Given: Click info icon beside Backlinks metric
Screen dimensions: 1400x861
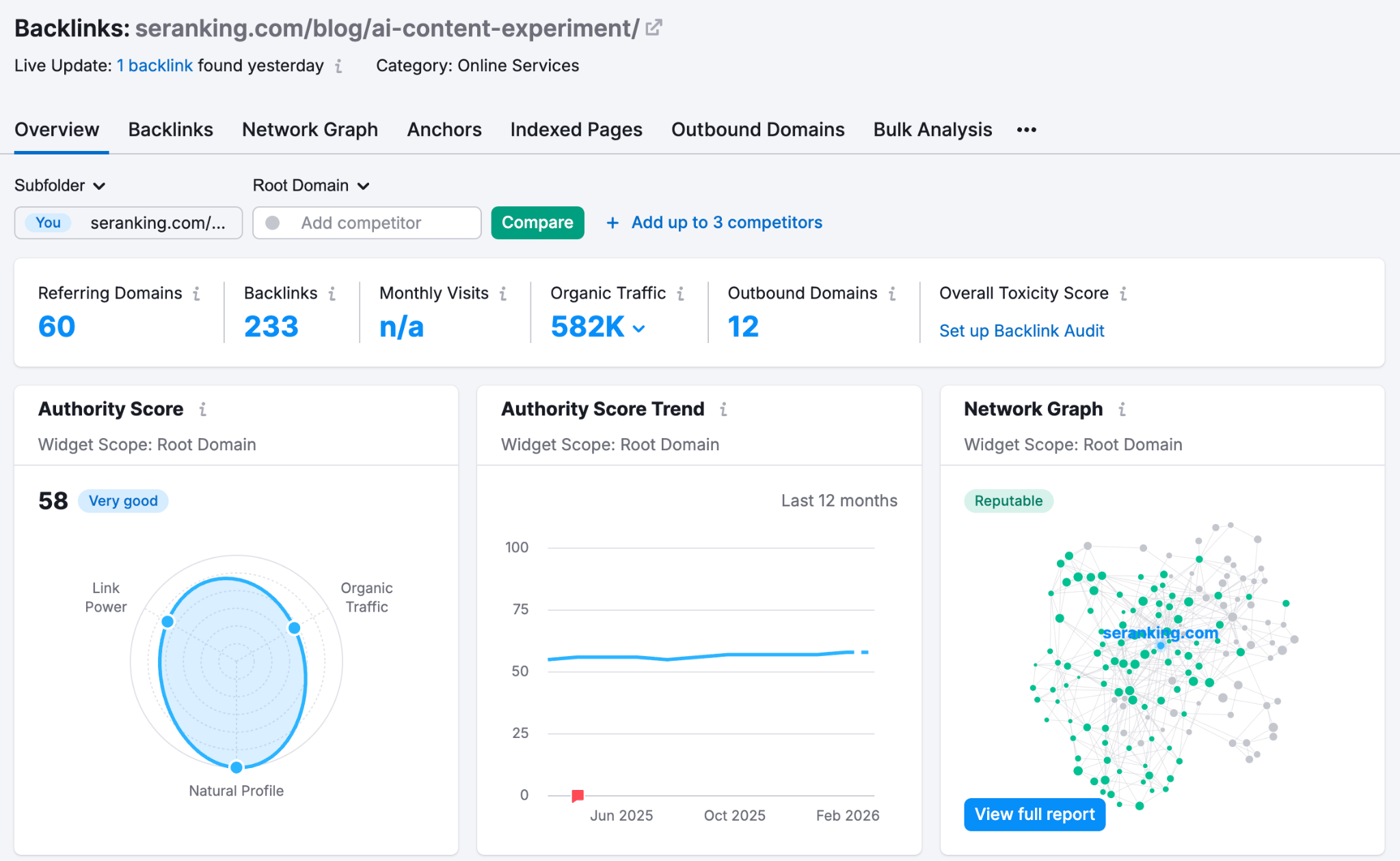Looking at the screenshot, I should pyautogui.click(x=332, y=294).
